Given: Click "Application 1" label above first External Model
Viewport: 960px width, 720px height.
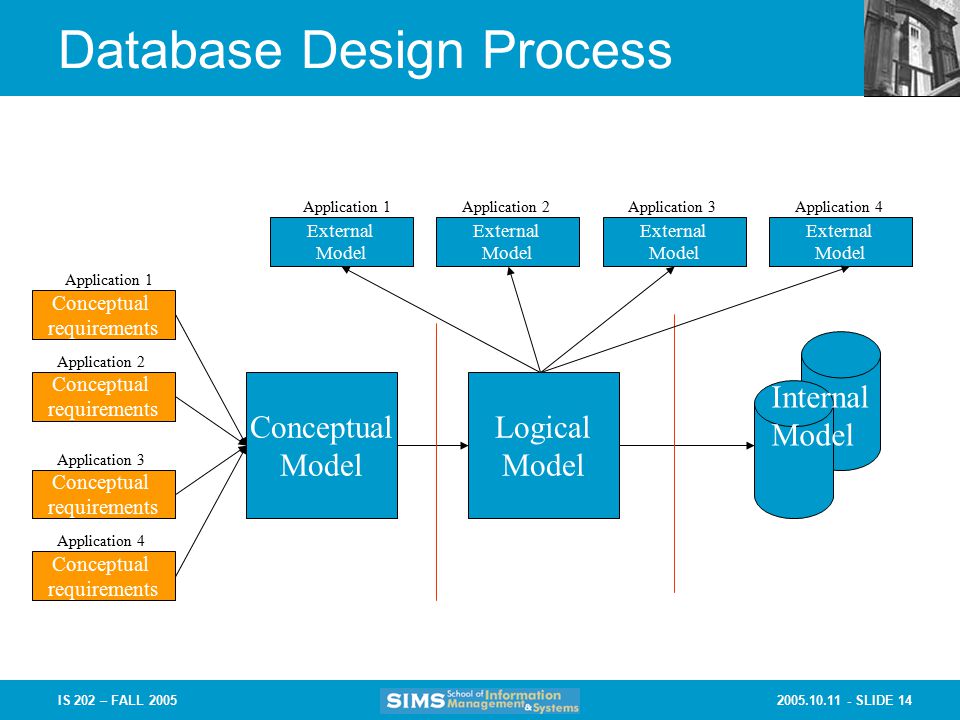Looking at the screenshot, I should (347, 207).
